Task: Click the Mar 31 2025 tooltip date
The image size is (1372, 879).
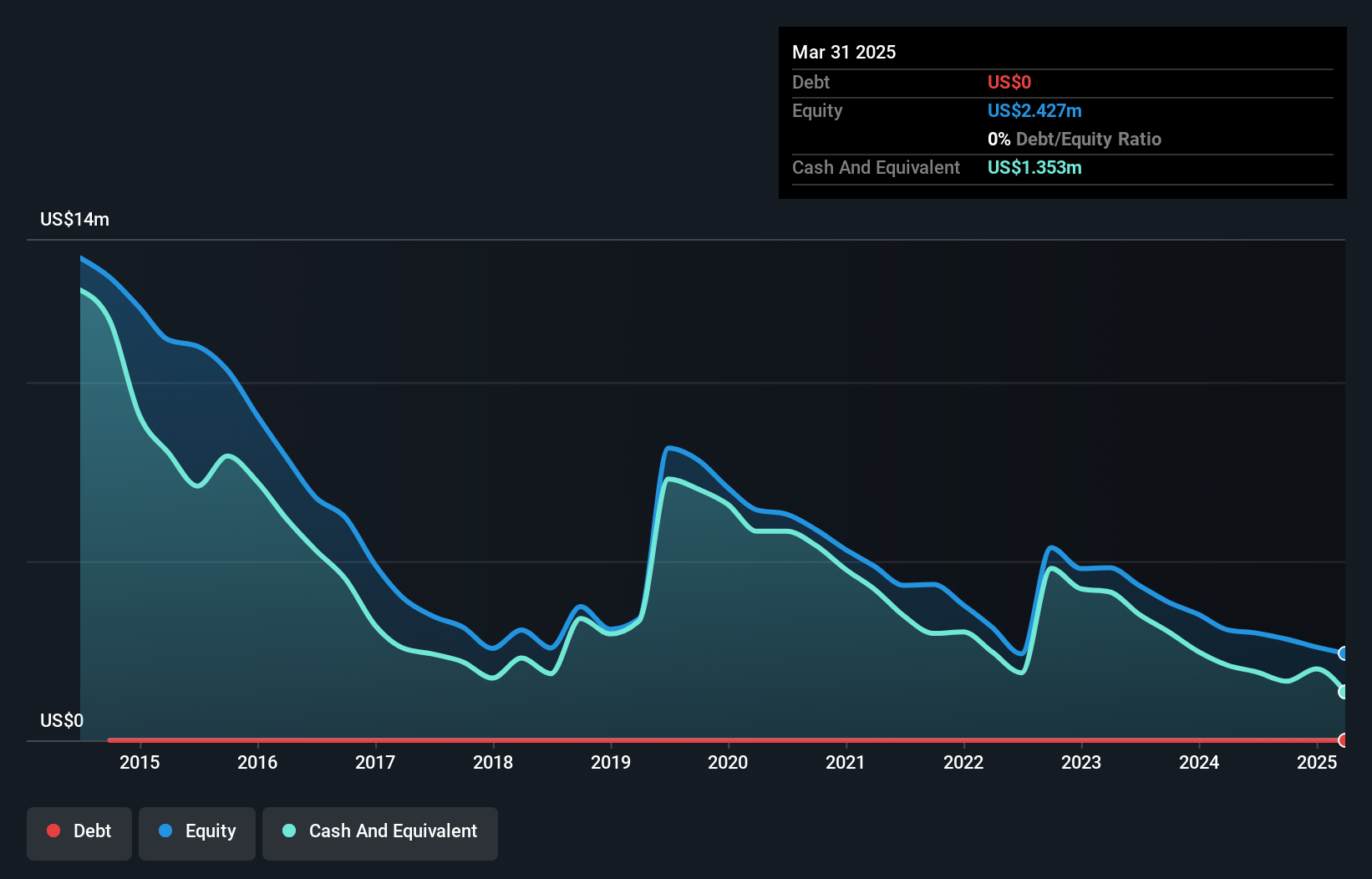Action: [844, 52]
